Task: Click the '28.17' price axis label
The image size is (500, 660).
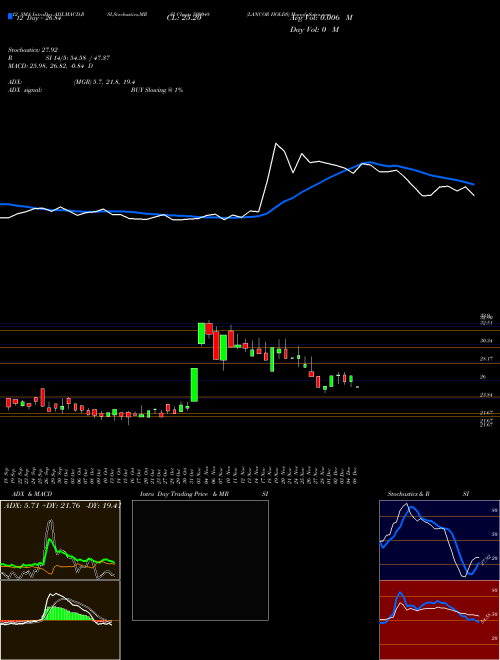Action: click(486, 359)
